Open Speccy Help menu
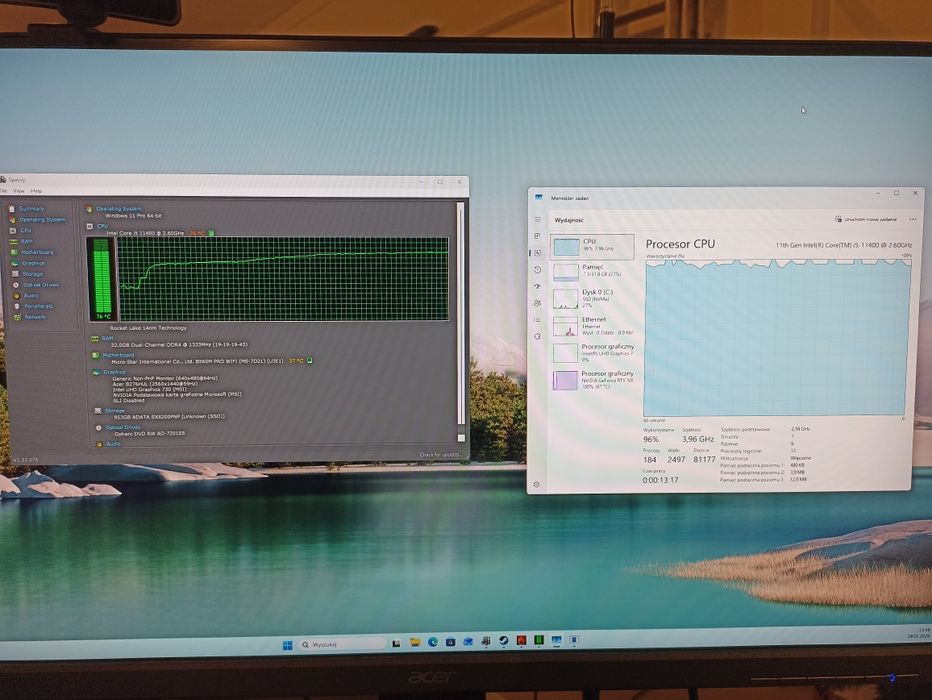Image resolution: width=932 pixels, height=700 pixels. pyautogui.click(x=36, y=191)
